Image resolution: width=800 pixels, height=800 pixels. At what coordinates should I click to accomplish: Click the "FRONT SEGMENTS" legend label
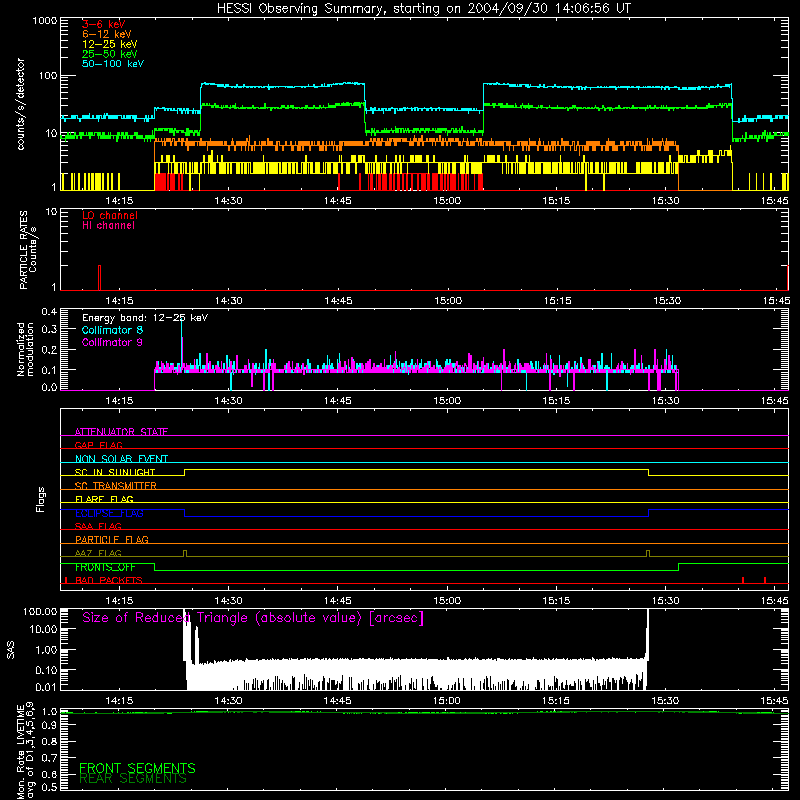coord(137,768)
